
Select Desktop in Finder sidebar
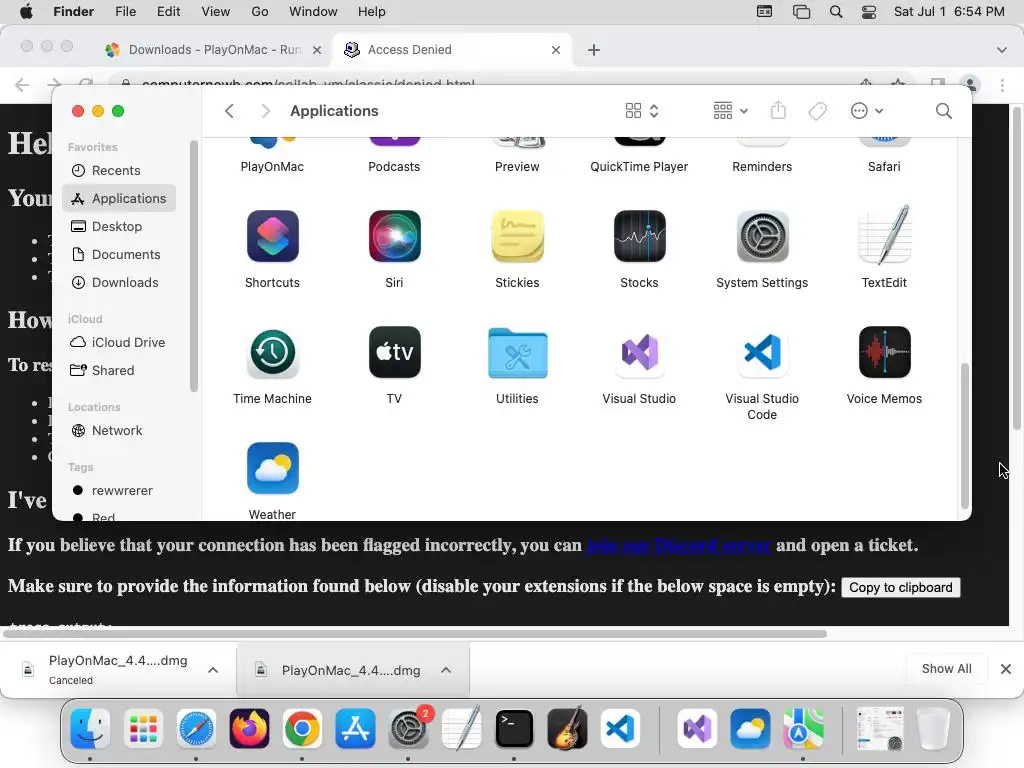pos(119,227)
